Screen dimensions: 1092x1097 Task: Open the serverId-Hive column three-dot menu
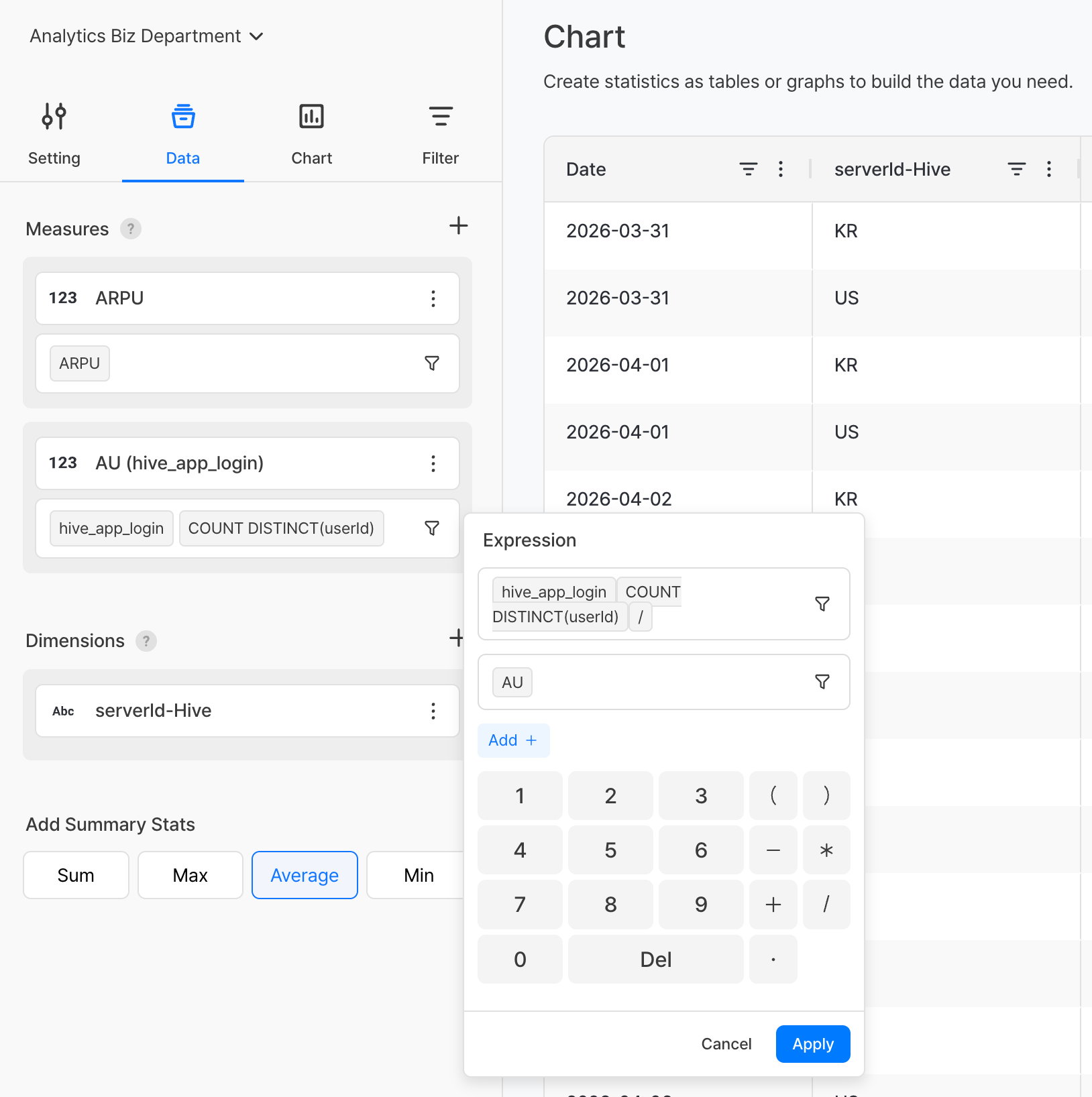[1048, 169]
